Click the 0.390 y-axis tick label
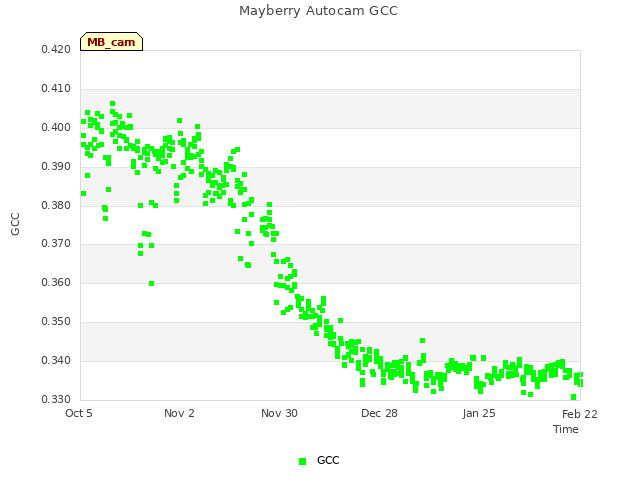 pyautogui.click(x=56, y=166)
